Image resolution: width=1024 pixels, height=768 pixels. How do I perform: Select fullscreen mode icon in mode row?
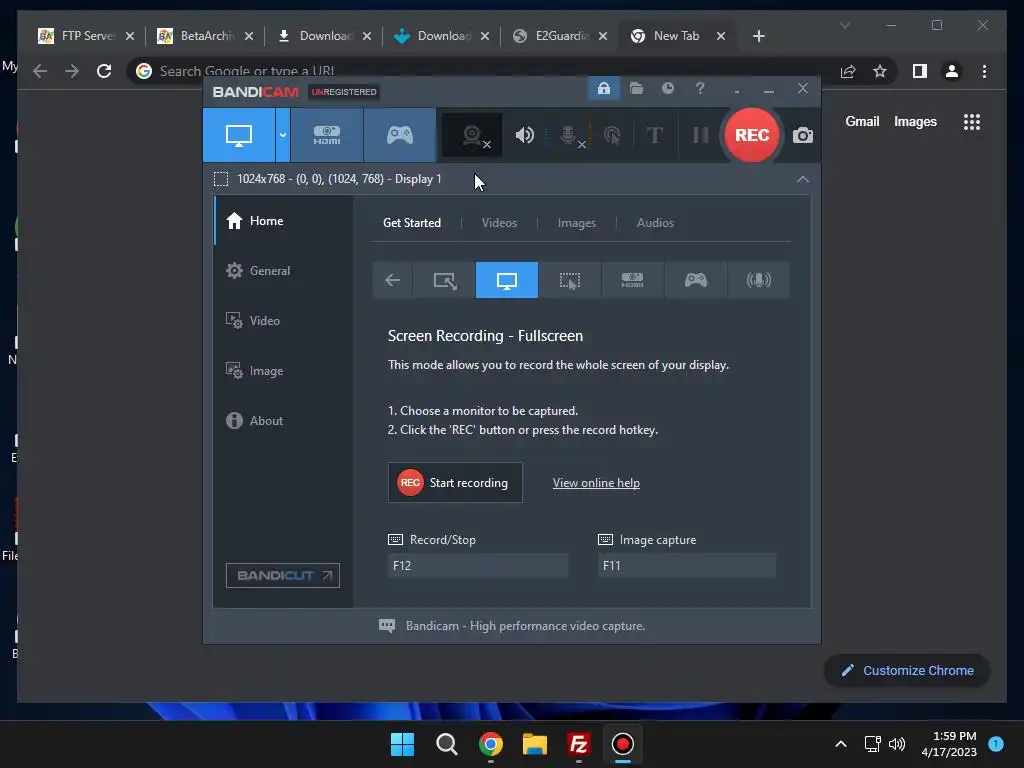pos(507,280)
